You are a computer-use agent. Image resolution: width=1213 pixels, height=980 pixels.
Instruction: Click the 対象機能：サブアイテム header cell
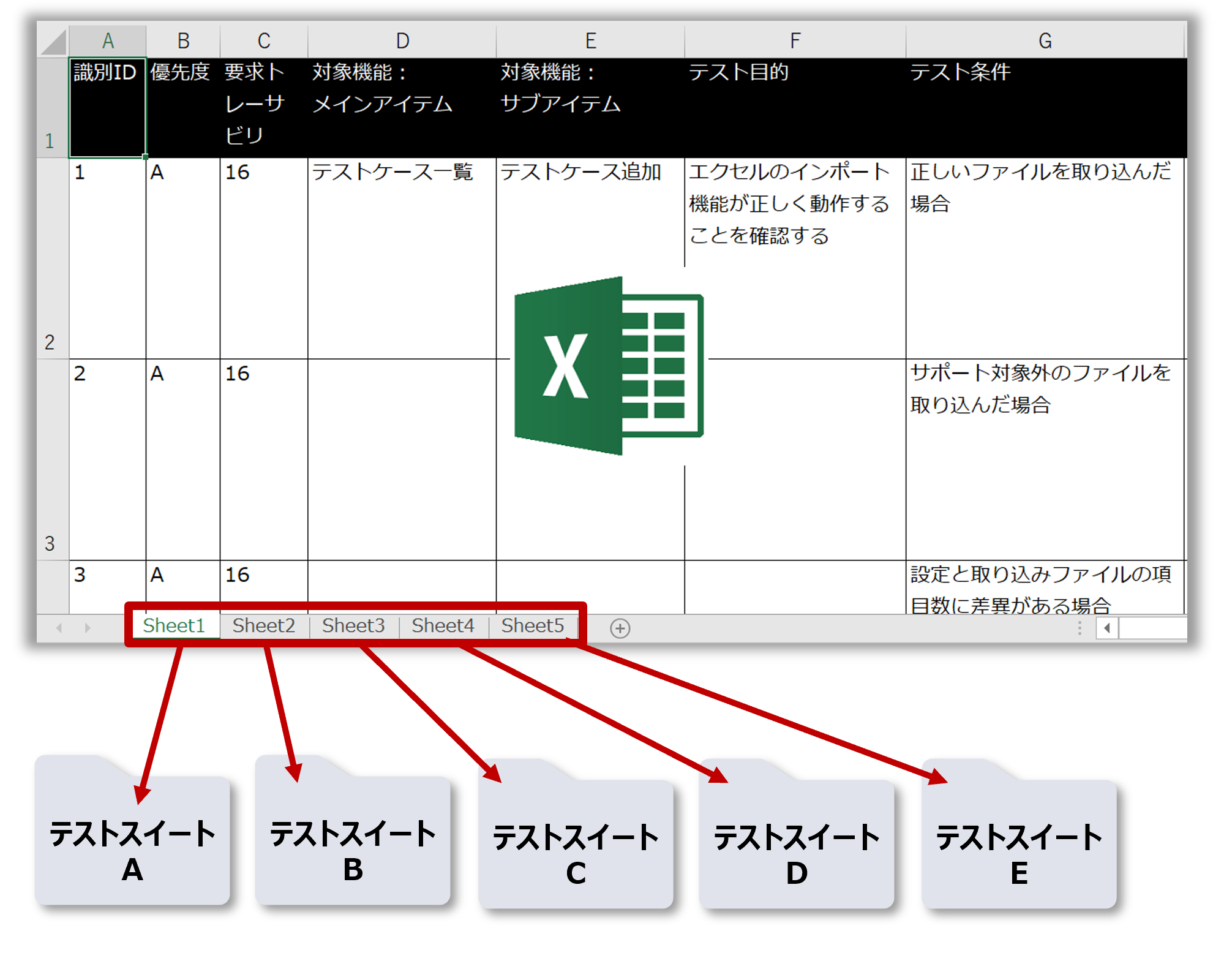590,108
